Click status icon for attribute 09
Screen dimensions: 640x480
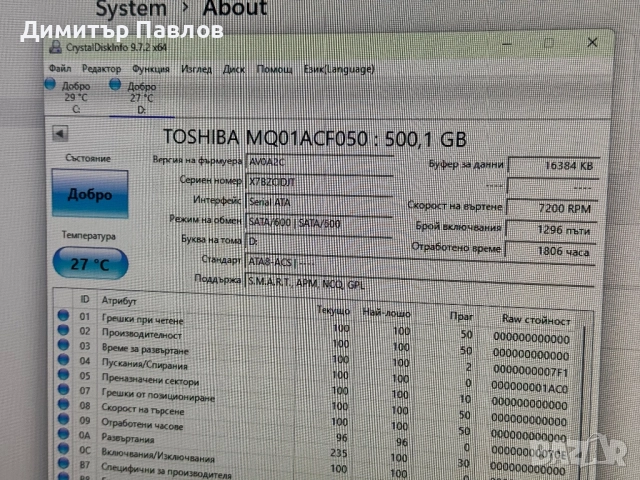coord(63,419)
